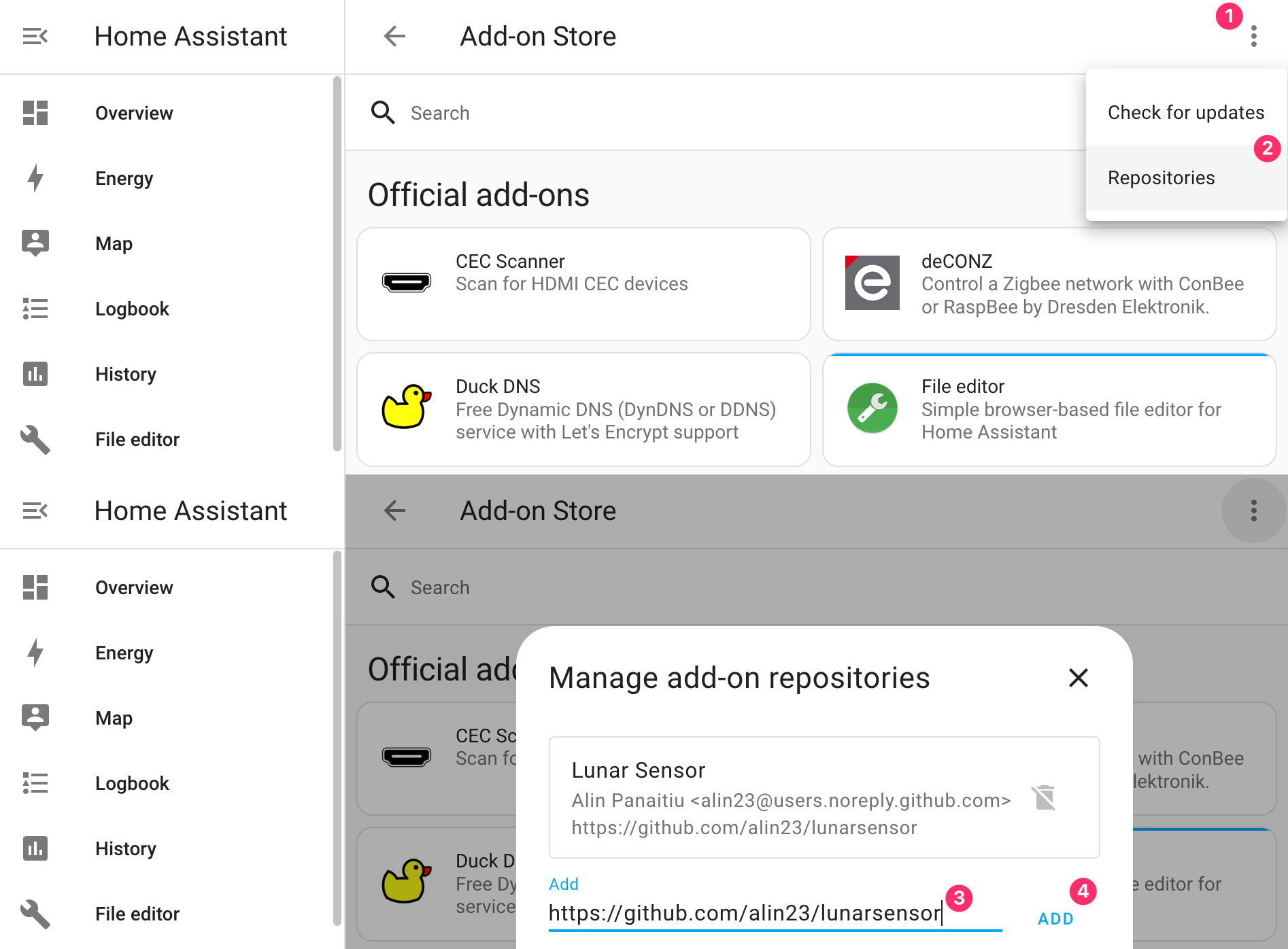Screen dimensions: 1288x949
Task: Click Lunar Sensor repository name
Action: coord(639,770)
